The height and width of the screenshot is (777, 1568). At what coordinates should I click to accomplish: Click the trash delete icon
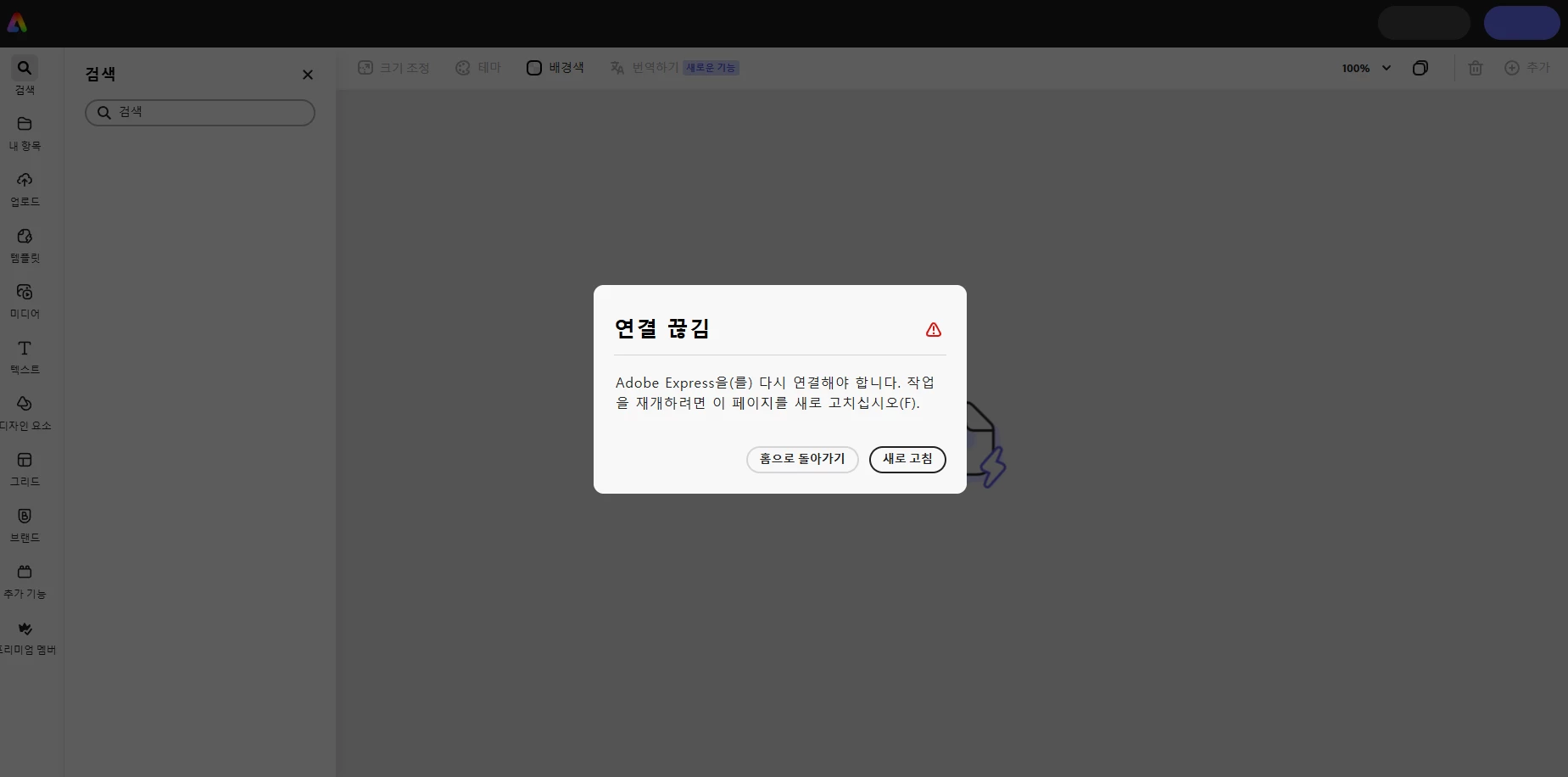1476,68
